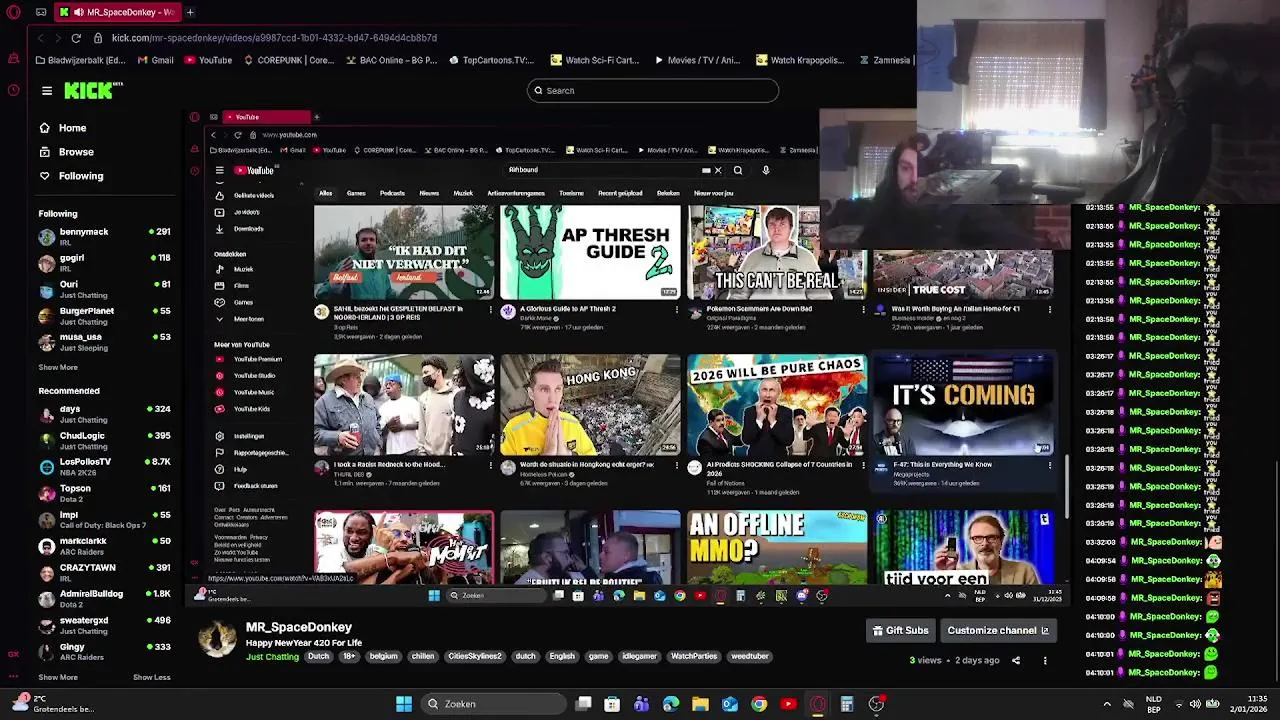Click the Kick search field
1280x720 pixels.
tap(652, 91)
